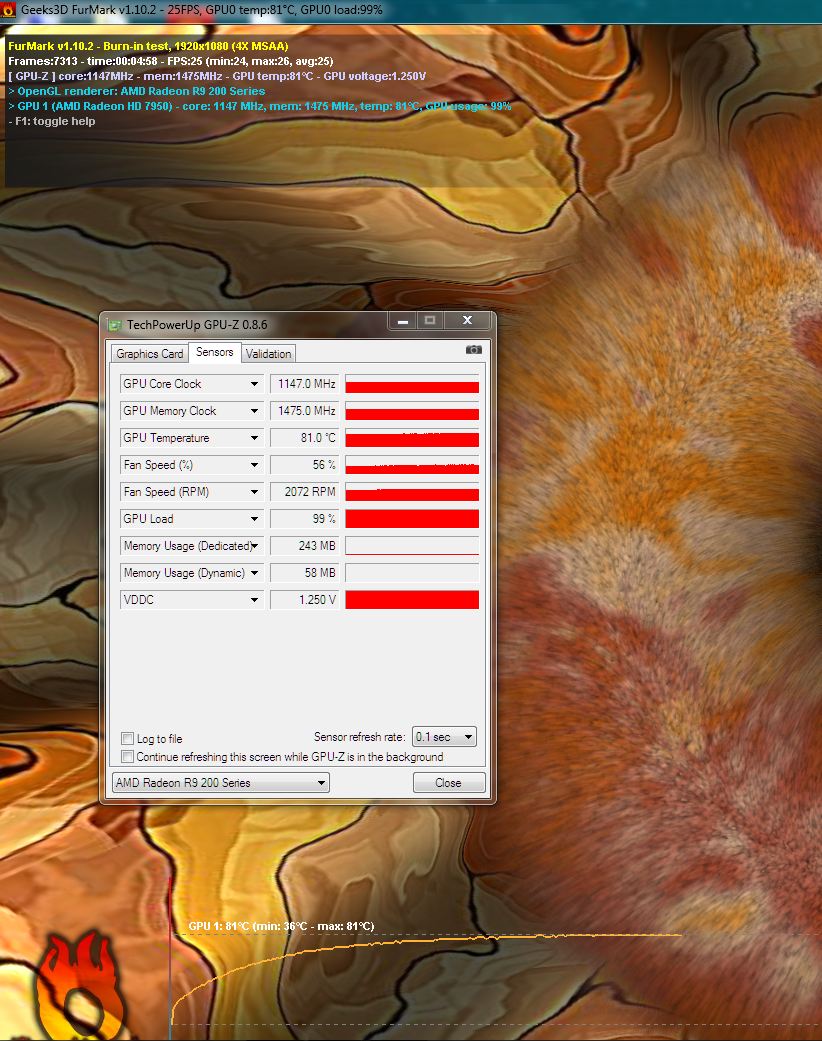Click the Fan Speed (RPM) history graph

[x=412, y=492]
